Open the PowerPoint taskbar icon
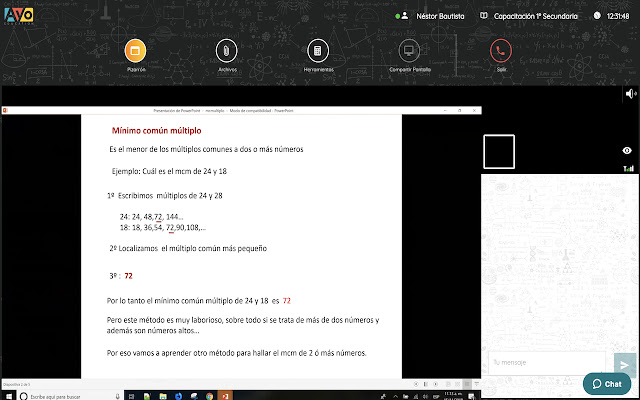640x400 pixels. (225, 396)
